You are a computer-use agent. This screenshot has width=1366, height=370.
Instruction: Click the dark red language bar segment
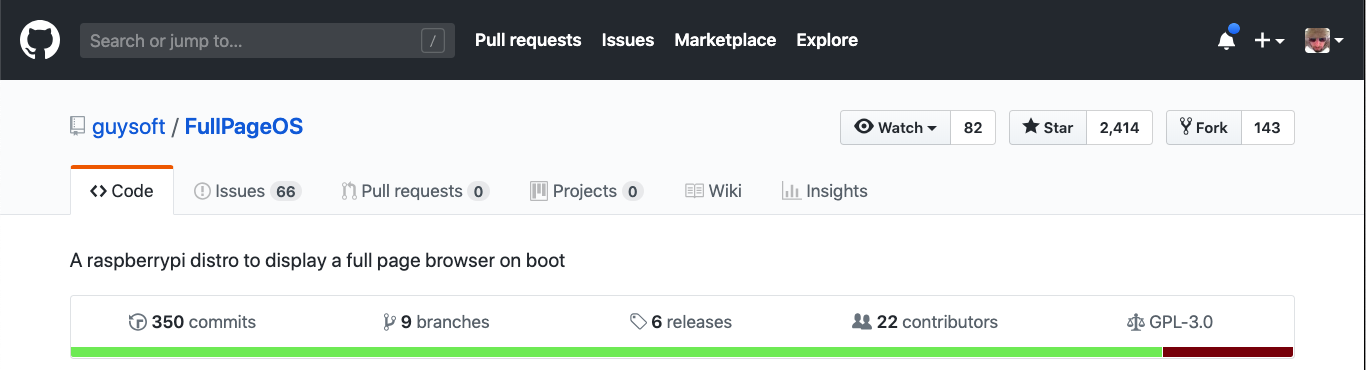coord(1228,352)
